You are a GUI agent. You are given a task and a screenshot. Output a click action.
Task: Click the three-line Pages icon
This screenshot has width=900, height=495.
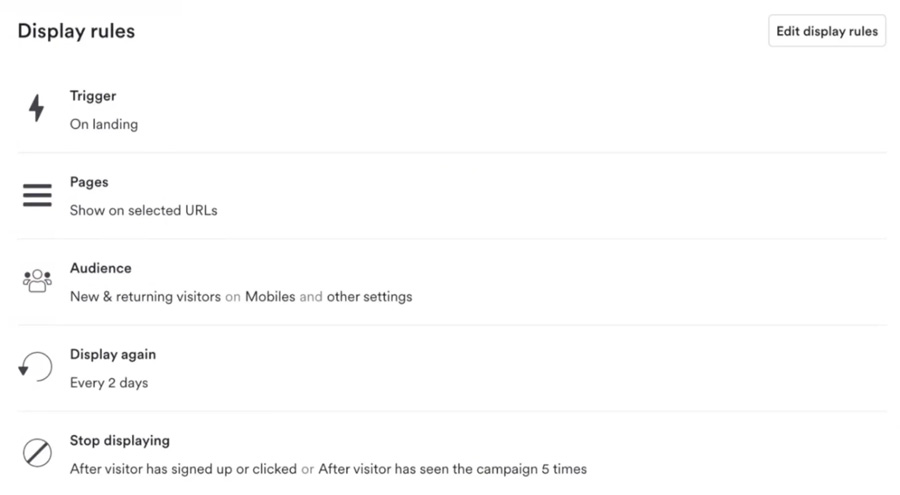click(37, 195)
